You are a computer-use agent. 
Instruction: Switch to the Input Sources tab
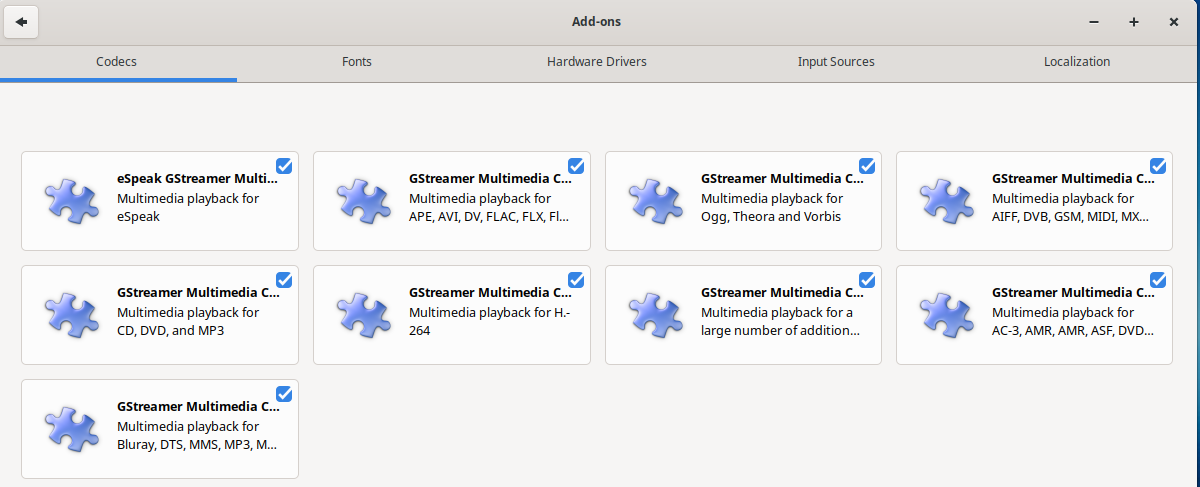click(836, 62)
